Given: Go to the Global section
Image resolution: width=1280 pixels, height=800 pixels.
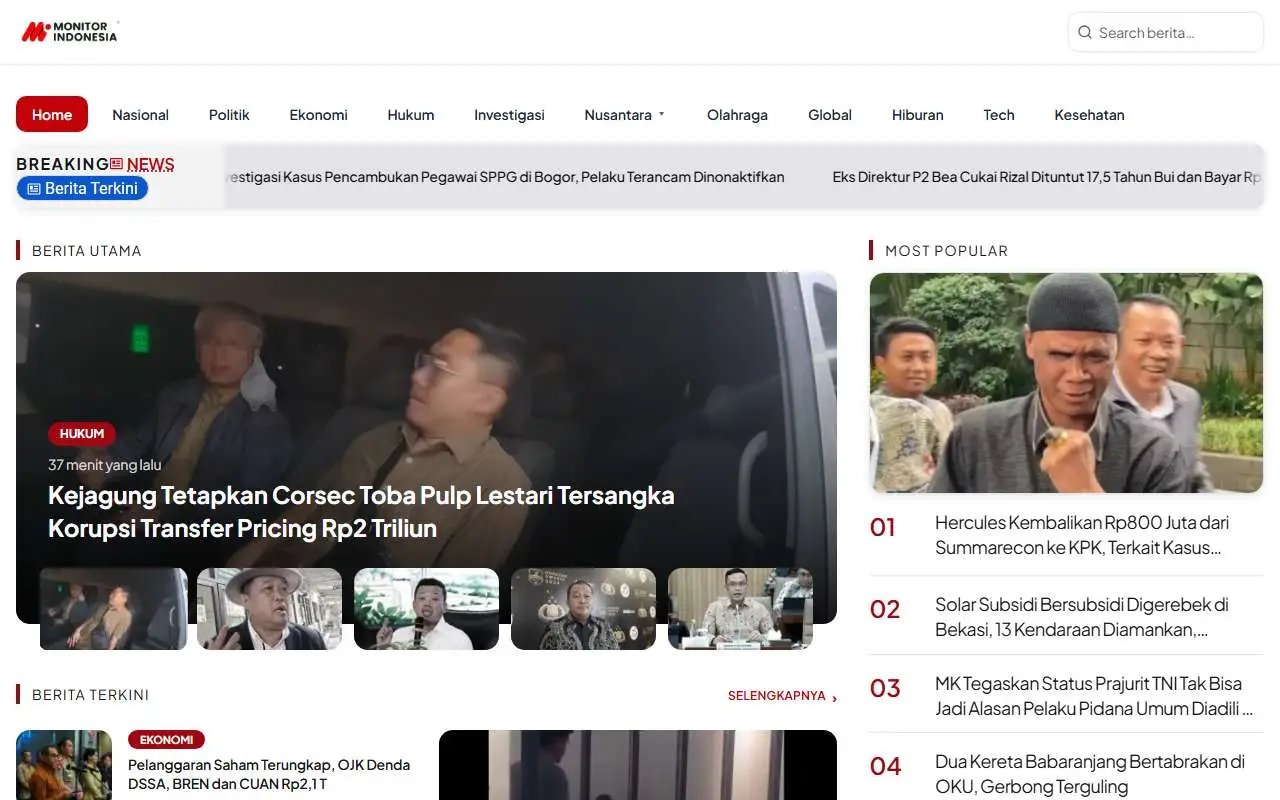Looking at the screenshot, I should pos(830,115).
